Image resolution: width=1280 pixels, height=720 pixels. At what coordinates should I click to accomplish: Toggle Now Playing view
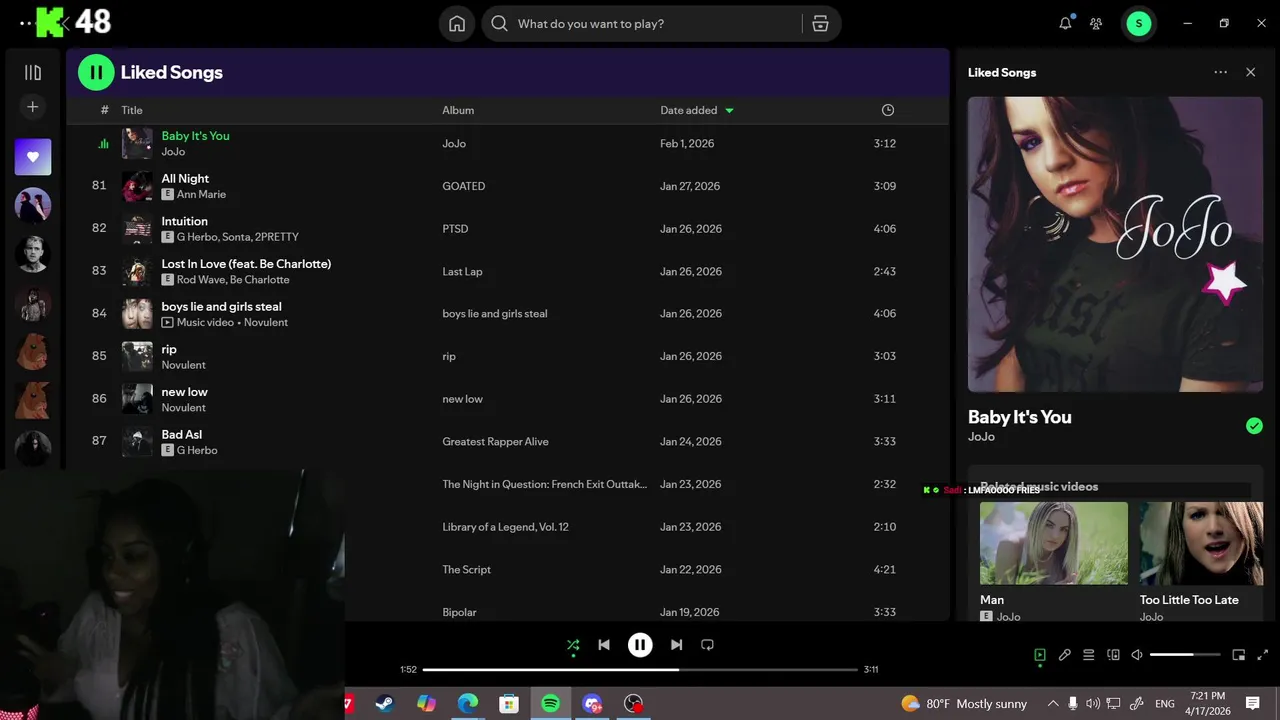coord(1040,655)
